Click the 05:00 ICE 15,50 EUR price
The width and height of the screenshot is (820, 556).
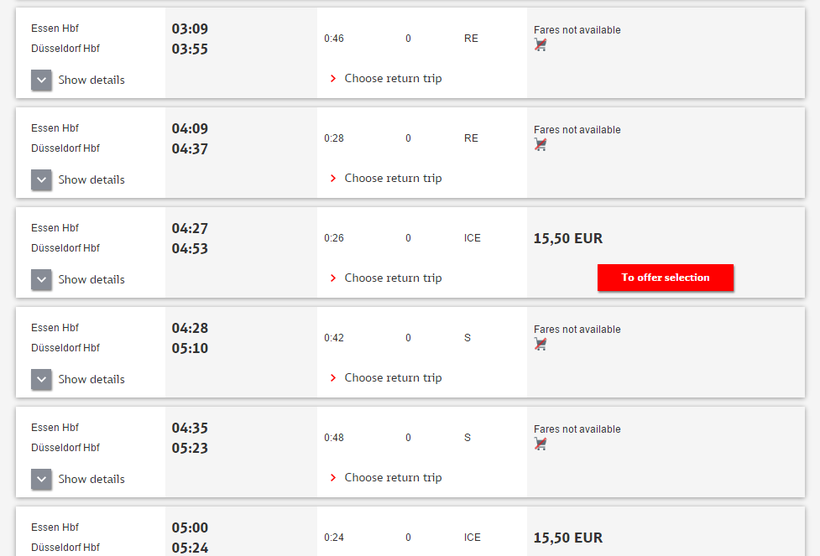tap(568, 538)
